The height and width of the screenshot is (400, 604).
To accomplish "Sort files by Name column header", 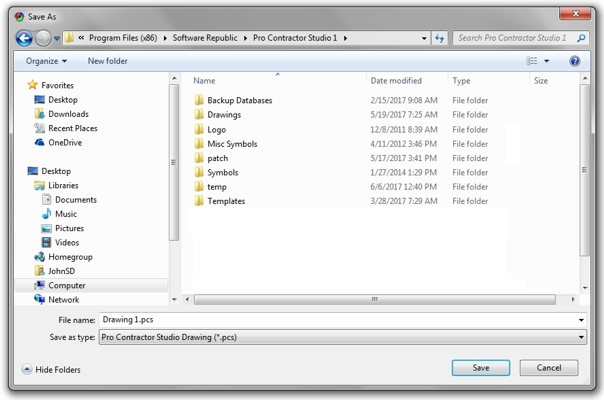I will (x=204, y=80).
